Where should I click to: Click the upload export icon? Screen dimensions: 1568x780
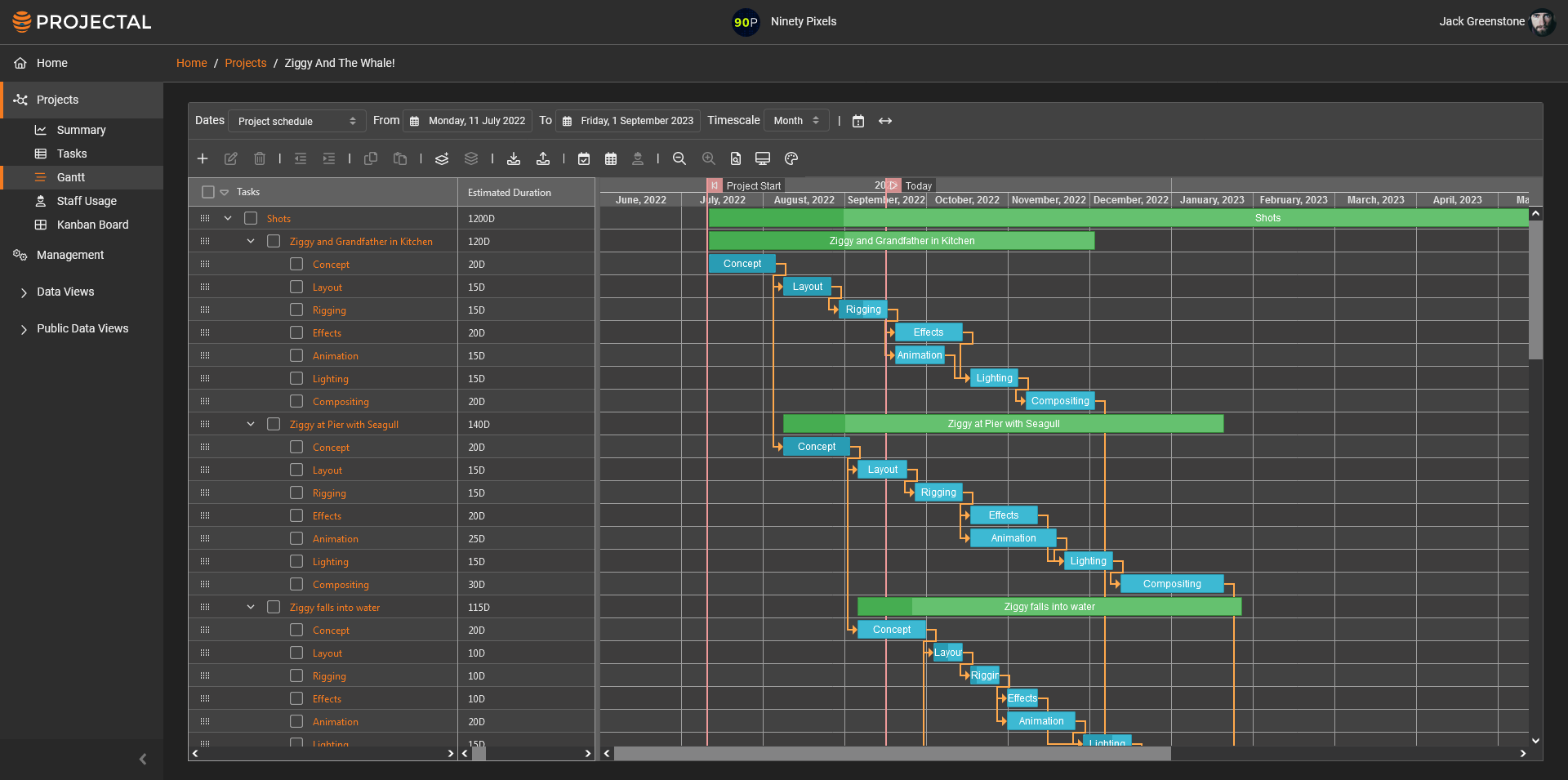click(x=543, y=158)
